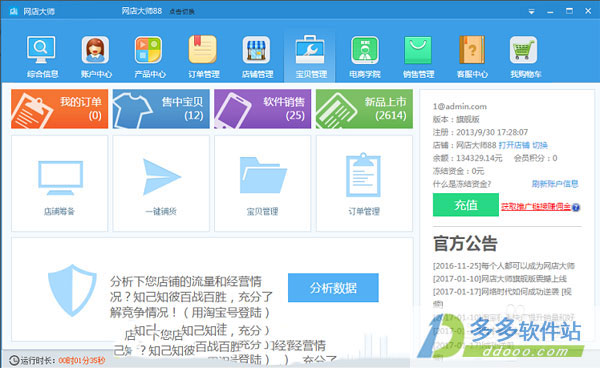Image resolution: width=600 pixels, height=368 pixels.
Task: Click the red 获取推广链接赚佣金 link
Action: (x=536, y=207)
